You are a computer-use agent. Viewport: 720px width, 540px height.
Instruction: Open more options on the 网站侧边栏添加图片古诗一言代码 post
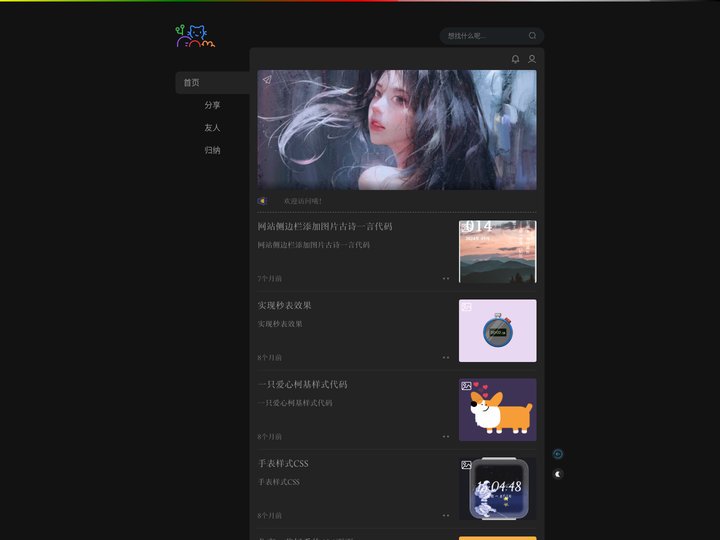[x=446, y=278]
